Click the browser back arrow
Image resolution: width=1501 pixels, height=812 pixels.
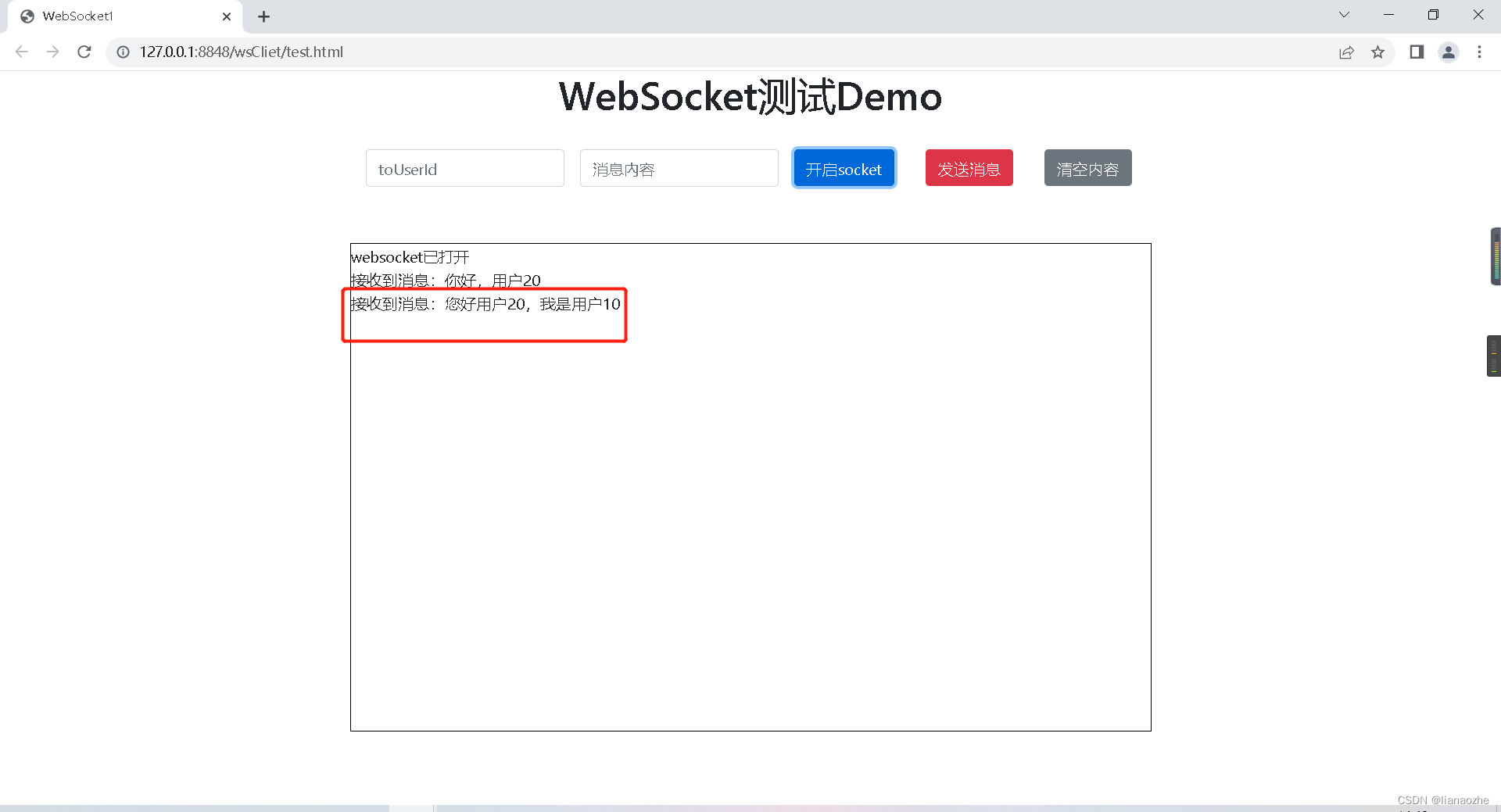coord(21,52)
